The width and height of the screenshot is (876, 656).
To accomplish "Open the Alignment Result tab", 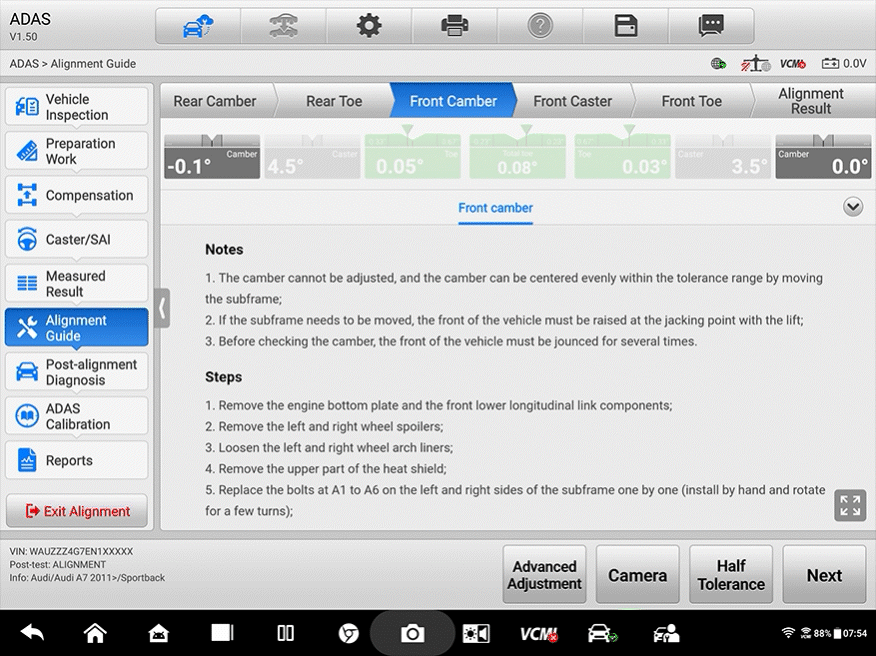I will coord(810,101).
